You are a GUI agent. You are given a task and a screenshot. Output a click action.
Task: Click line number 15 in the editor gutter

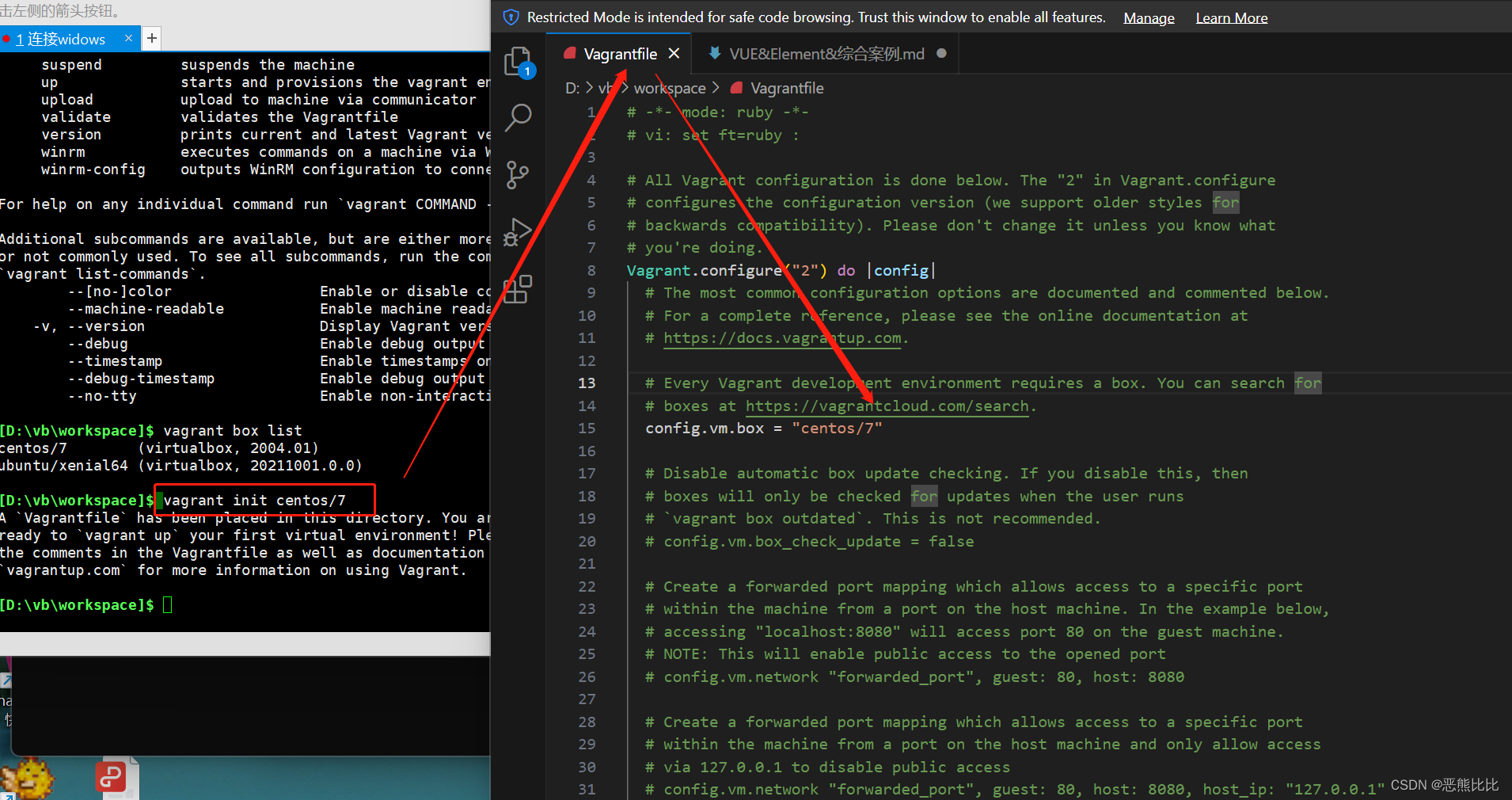tap(587, 429)
